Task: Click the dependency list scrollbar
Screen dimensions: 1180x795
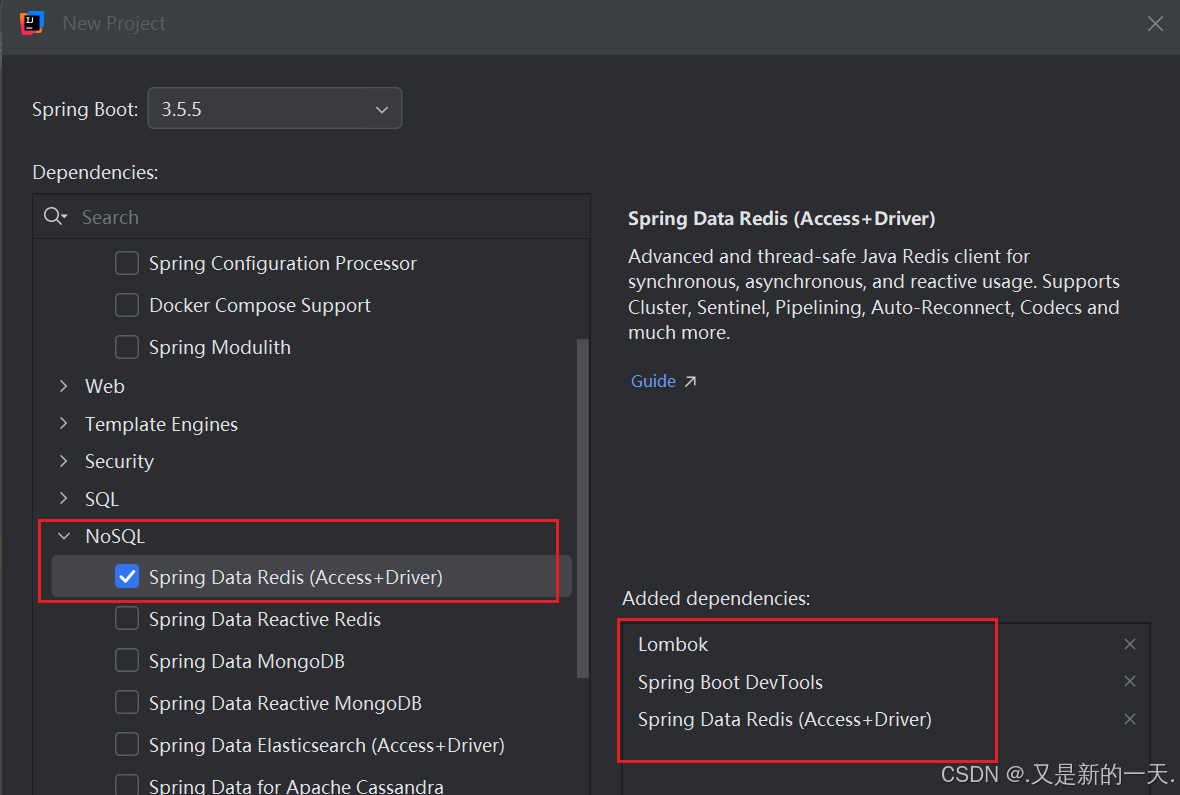Action: click(582, 508)
